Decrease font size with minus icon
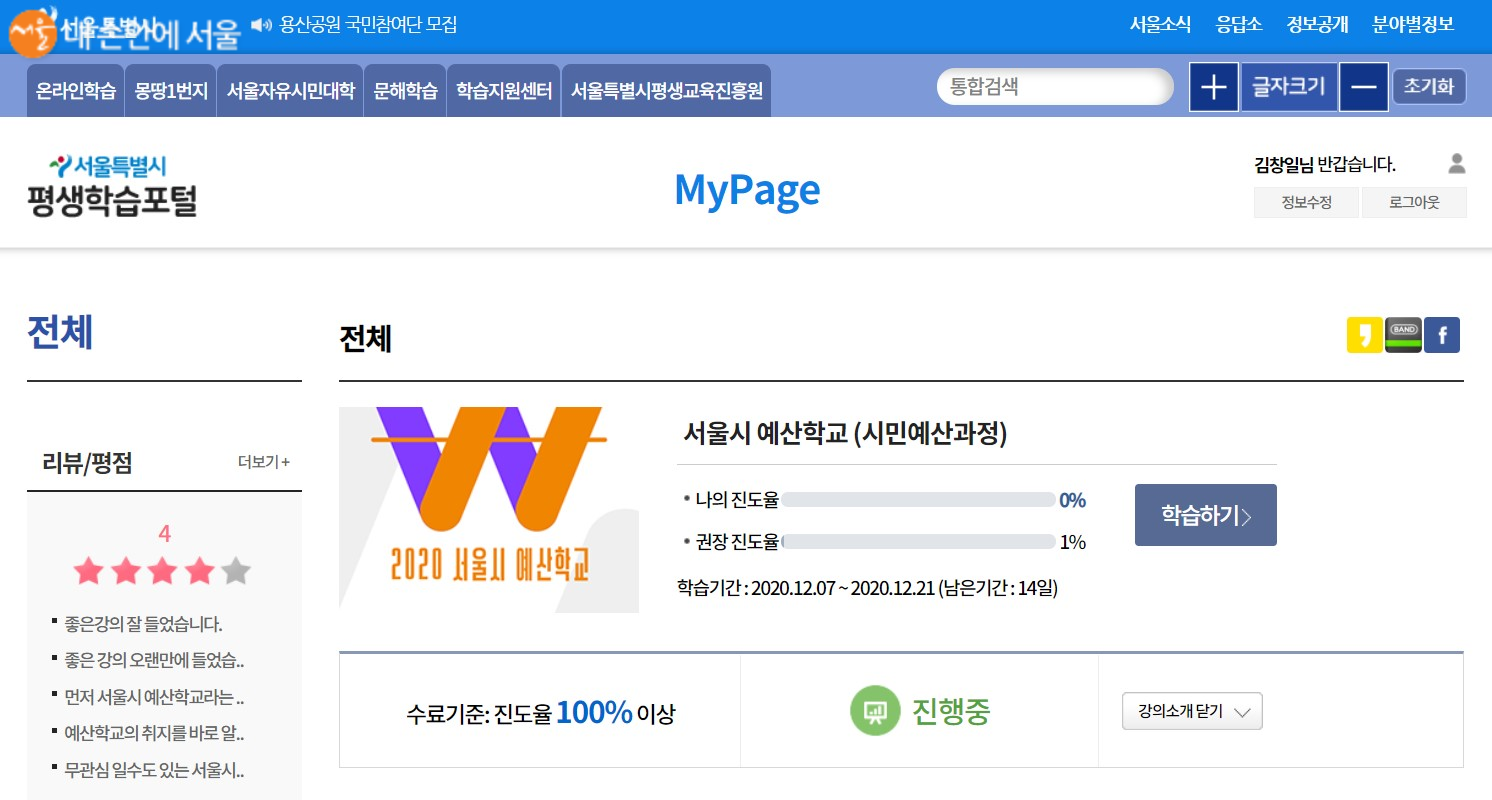The image size is (1492, 800). coord(1363,87)
